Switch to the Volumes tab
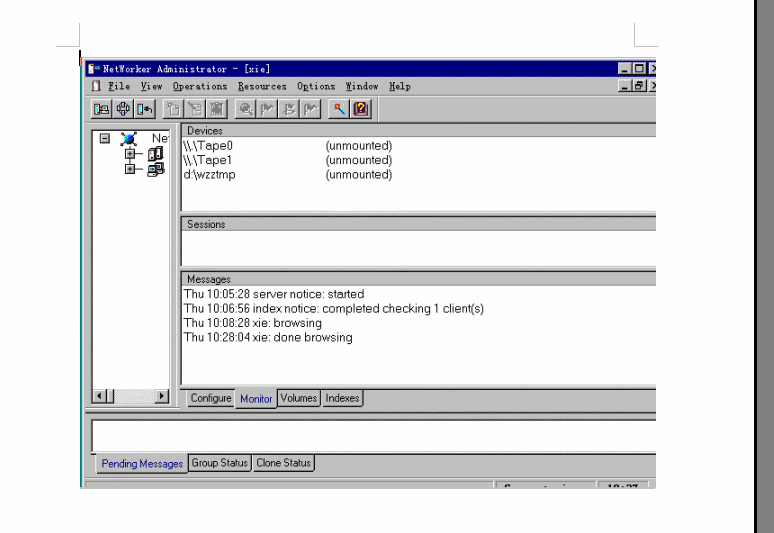Screen dimensions: 774x533 point(298,398)
